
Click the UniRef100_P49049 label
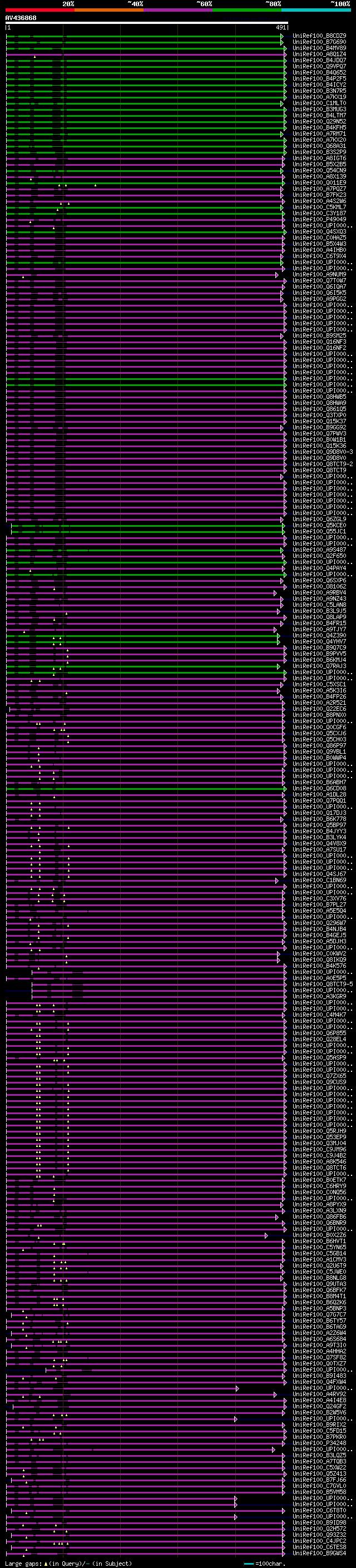(319, 219)
